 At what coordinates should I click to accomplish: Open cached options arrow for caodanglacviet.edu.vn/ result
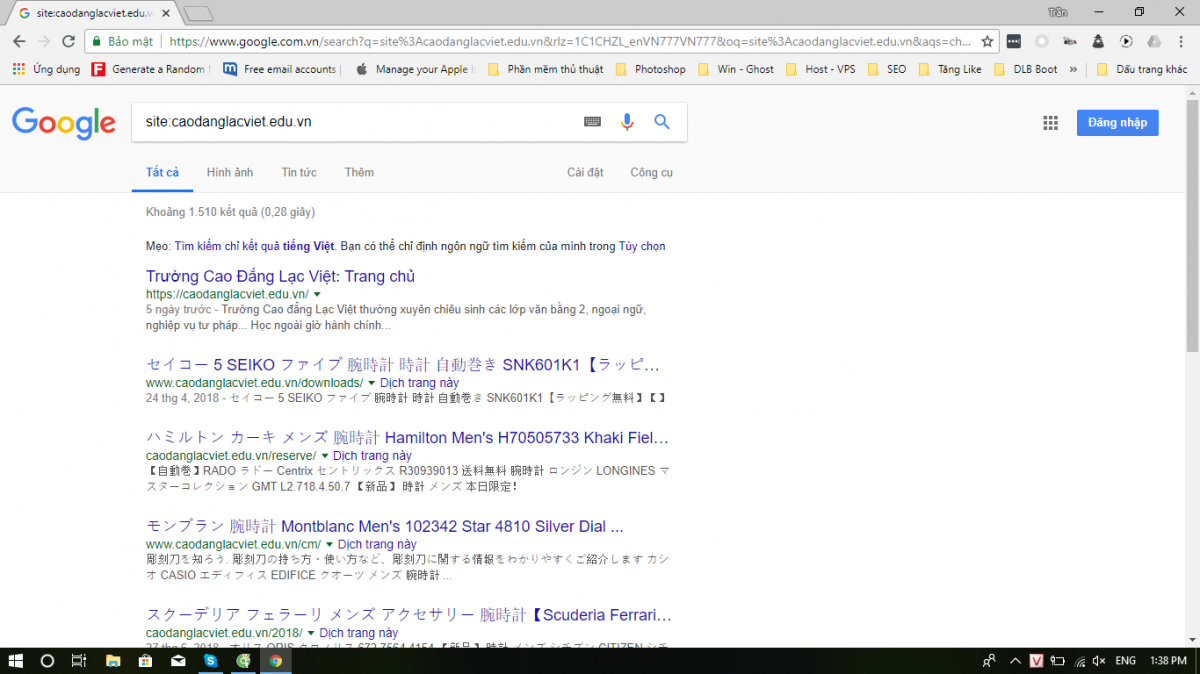click(x=317, y=295)
